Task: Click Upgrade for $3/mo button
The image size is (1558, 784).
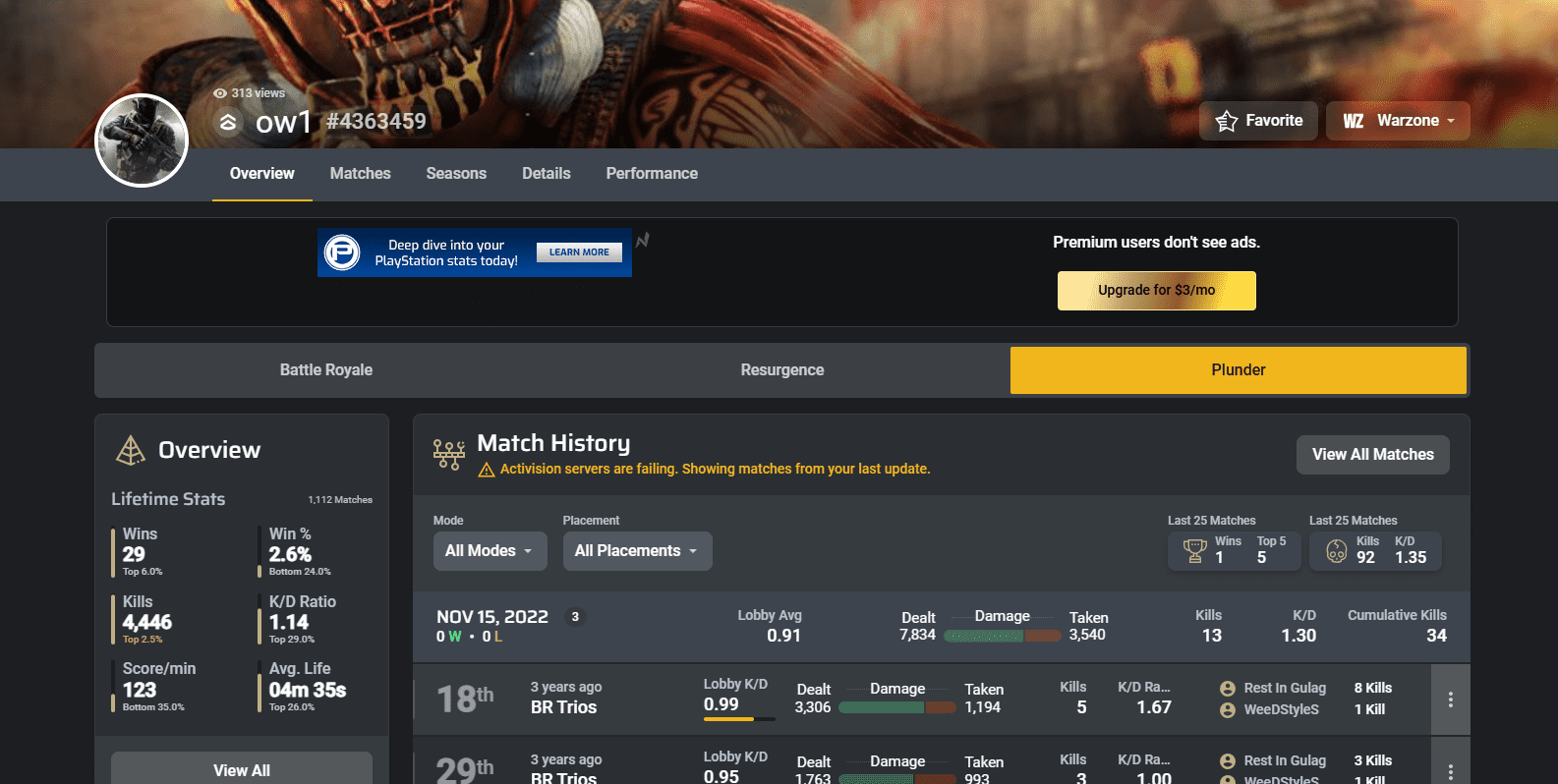Action: (1156, 291)
